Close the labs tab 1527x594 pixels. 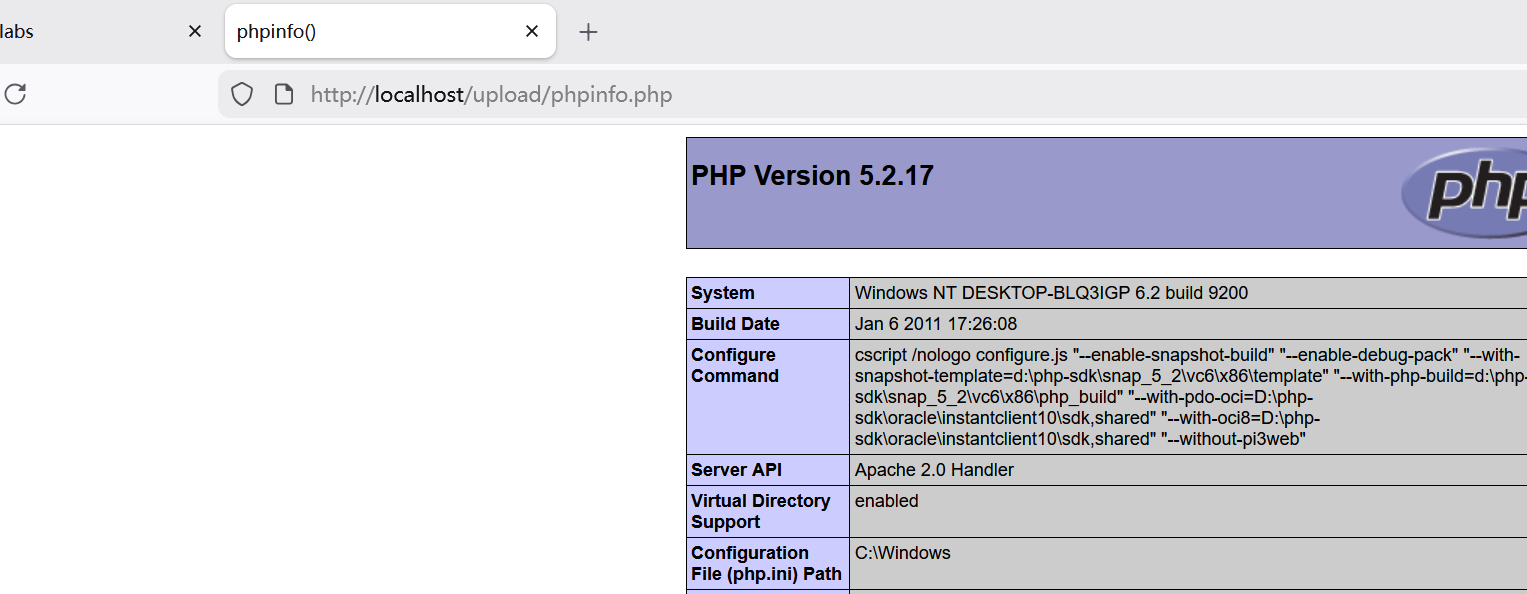pyautogui.click(x=195, y=31)
